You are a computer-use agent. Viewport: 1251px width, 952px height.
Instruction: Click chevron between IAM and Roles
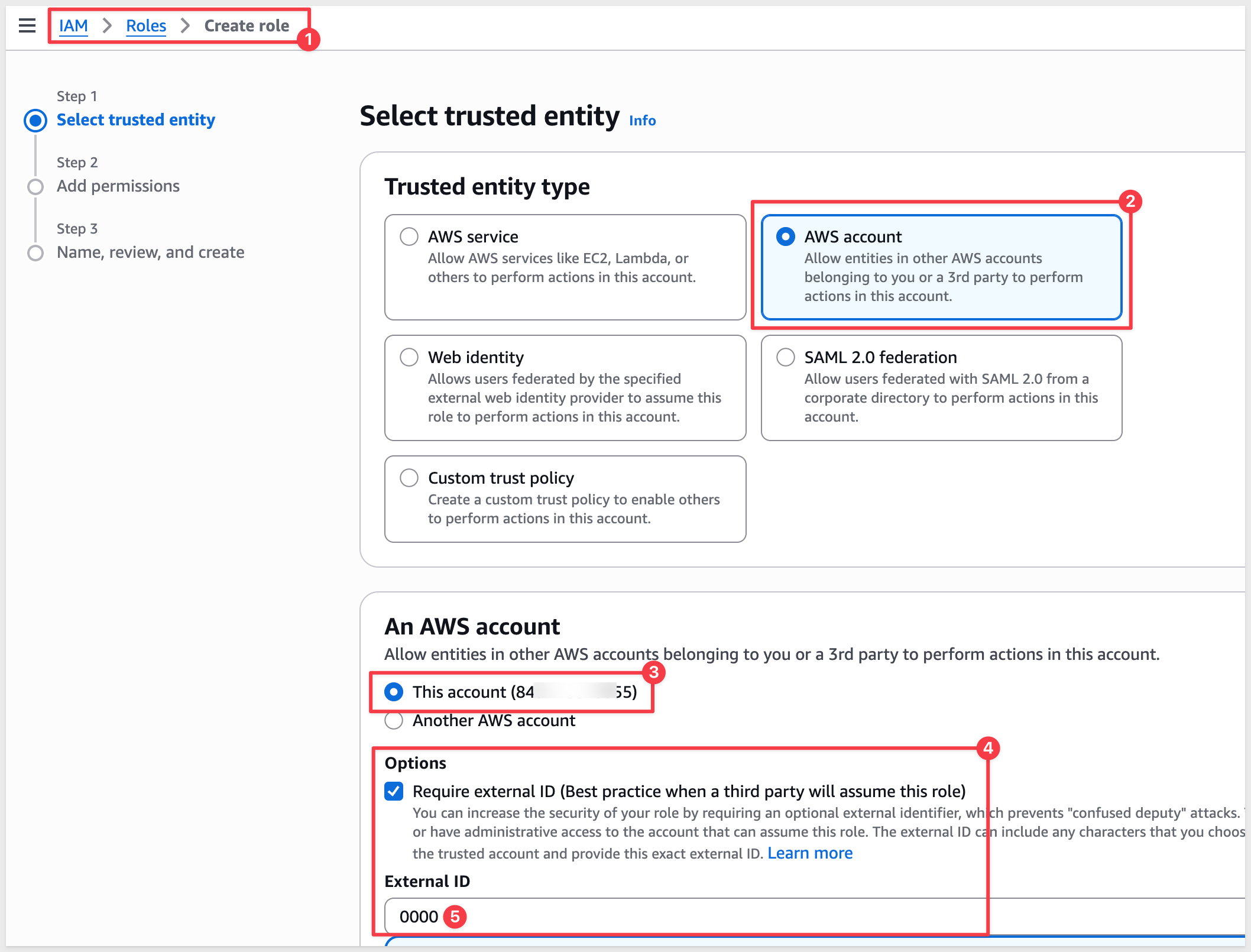coord(107,25)
